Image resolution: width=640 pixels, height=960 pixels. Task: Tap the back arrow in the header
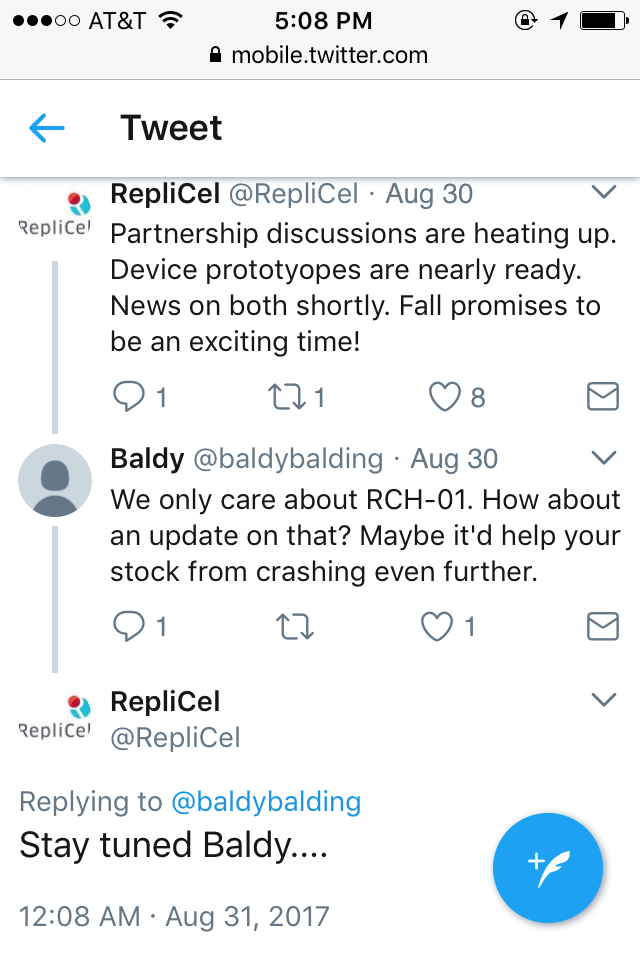point(47,128)
